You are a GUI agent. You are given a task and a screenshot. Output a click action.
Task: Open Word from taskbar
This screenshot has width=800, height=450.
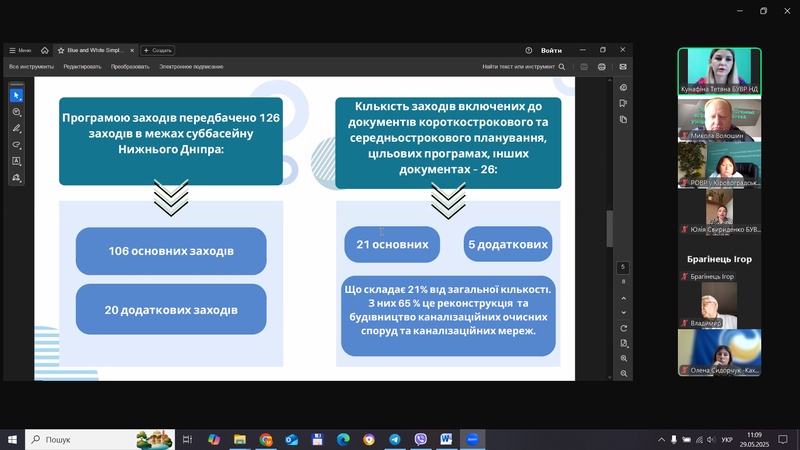coord(446,439)
